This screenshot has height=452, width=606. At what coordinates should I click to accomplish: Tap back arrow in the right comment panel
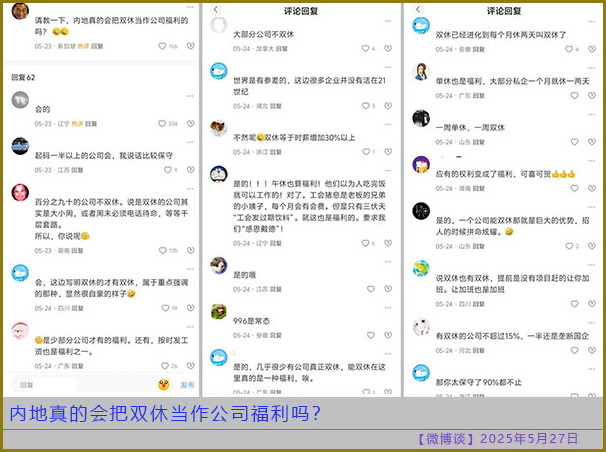pyautogui.click(x=414, y=11)
